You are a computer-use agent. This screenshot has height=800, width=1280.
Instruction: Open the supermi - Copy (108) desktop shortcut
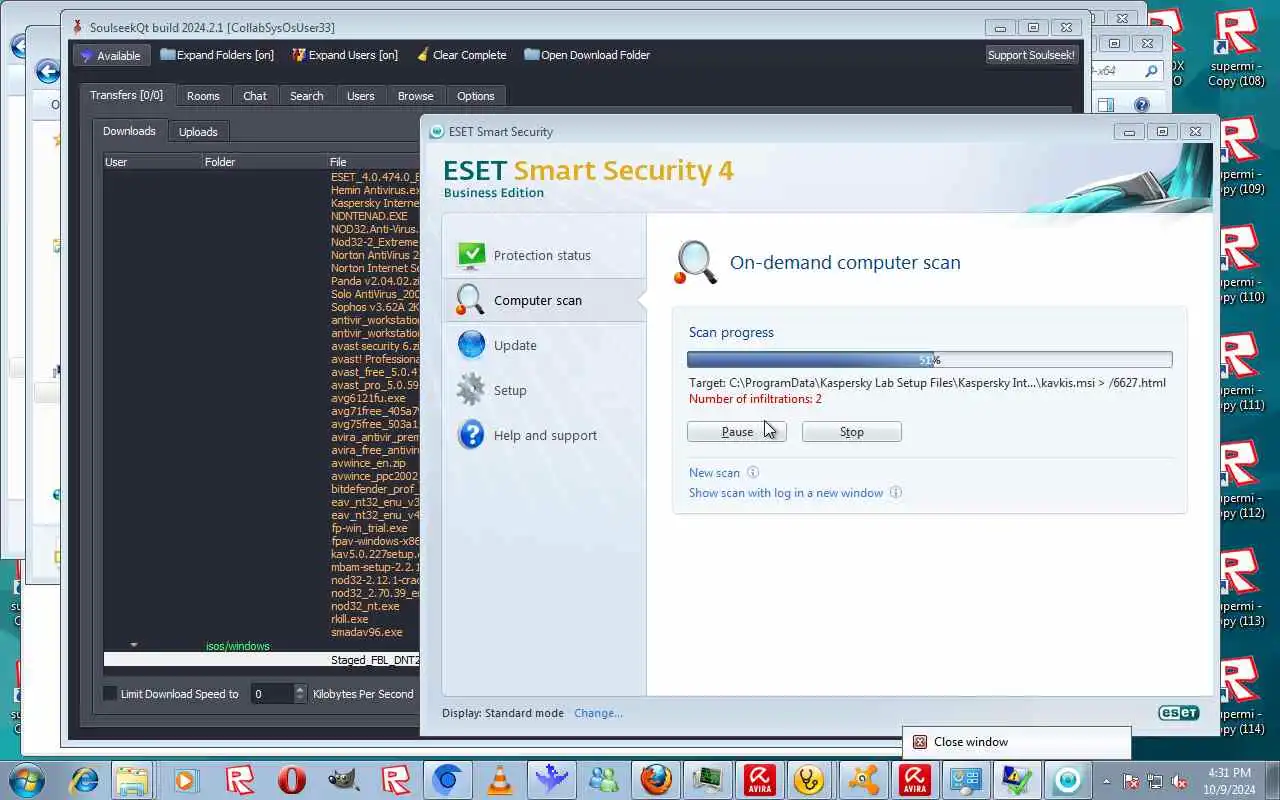point(1236,48)
